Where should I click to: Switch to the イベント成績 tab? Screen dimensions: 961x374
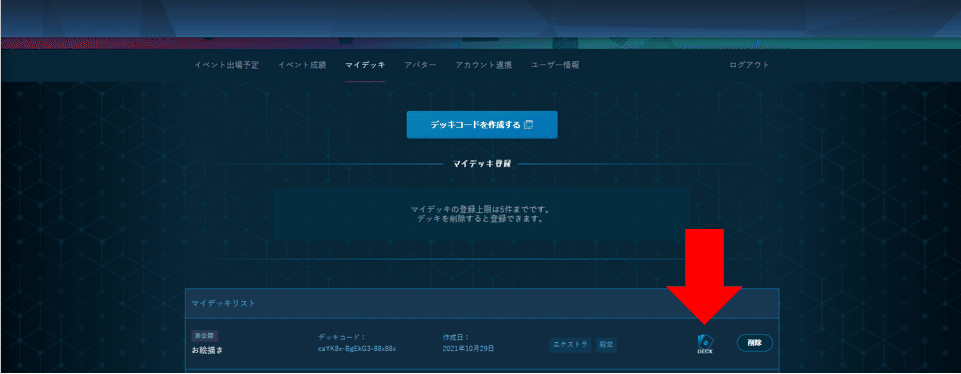[302, 65]
